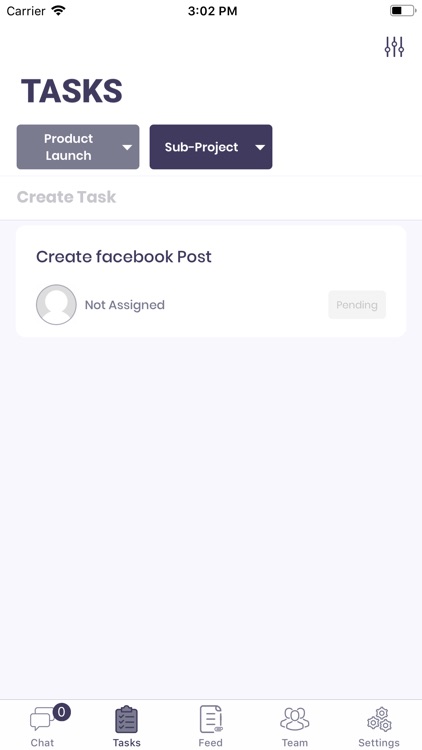The height and width of the screenshot is (750, 422).
Task: Expand the Product Launch dropdown arrow
Action: 127,147
